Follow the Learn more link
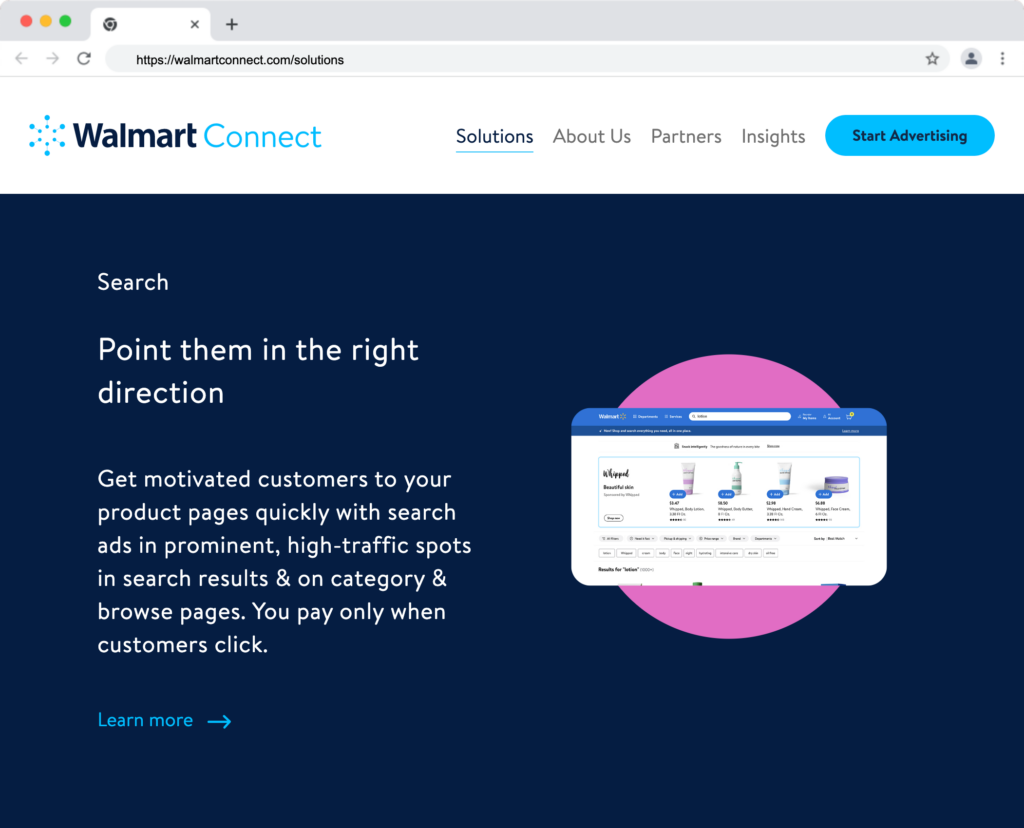Viewport: 1024px width, 828px height. [x=146, y=720]
